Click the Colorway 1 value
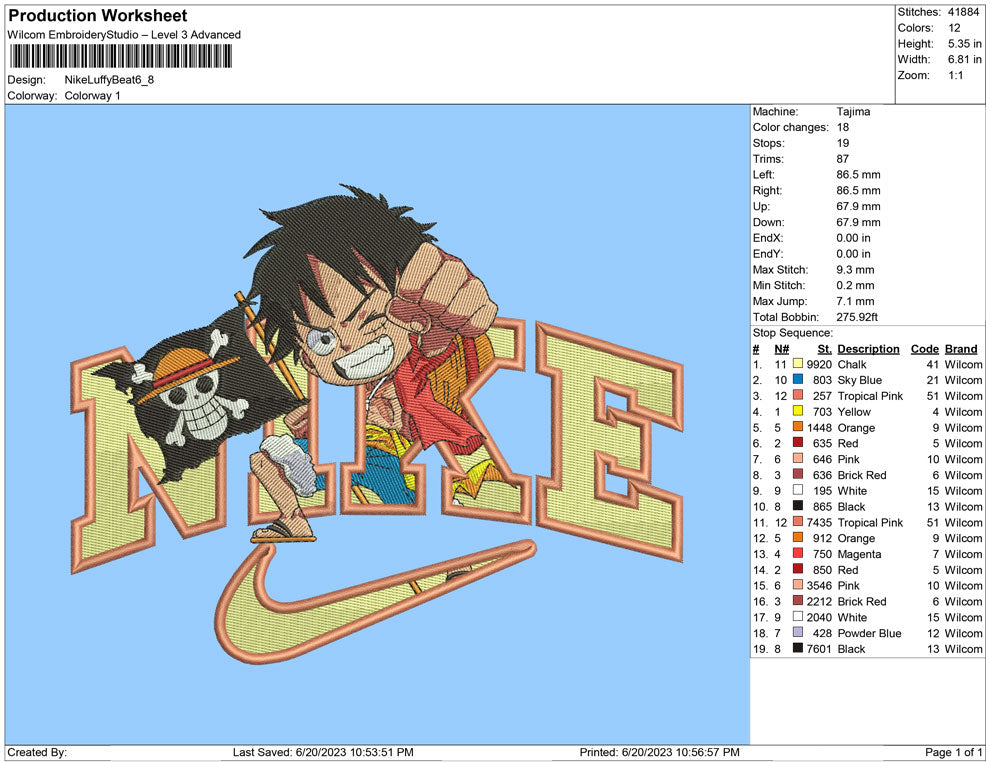Viewport: 990px width, 762px height. point(92,95)
